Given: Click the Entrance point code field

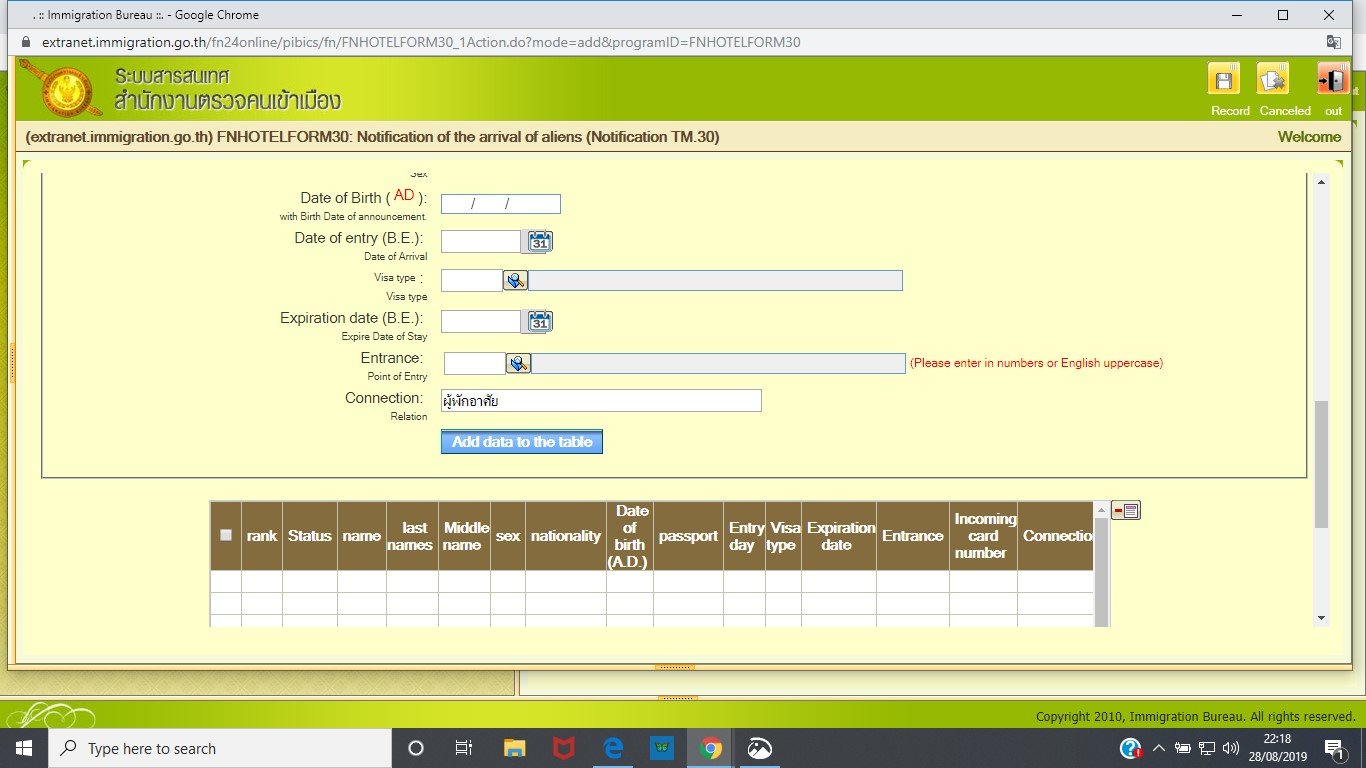Looking at the screenshot, I should tap(474, 364).
